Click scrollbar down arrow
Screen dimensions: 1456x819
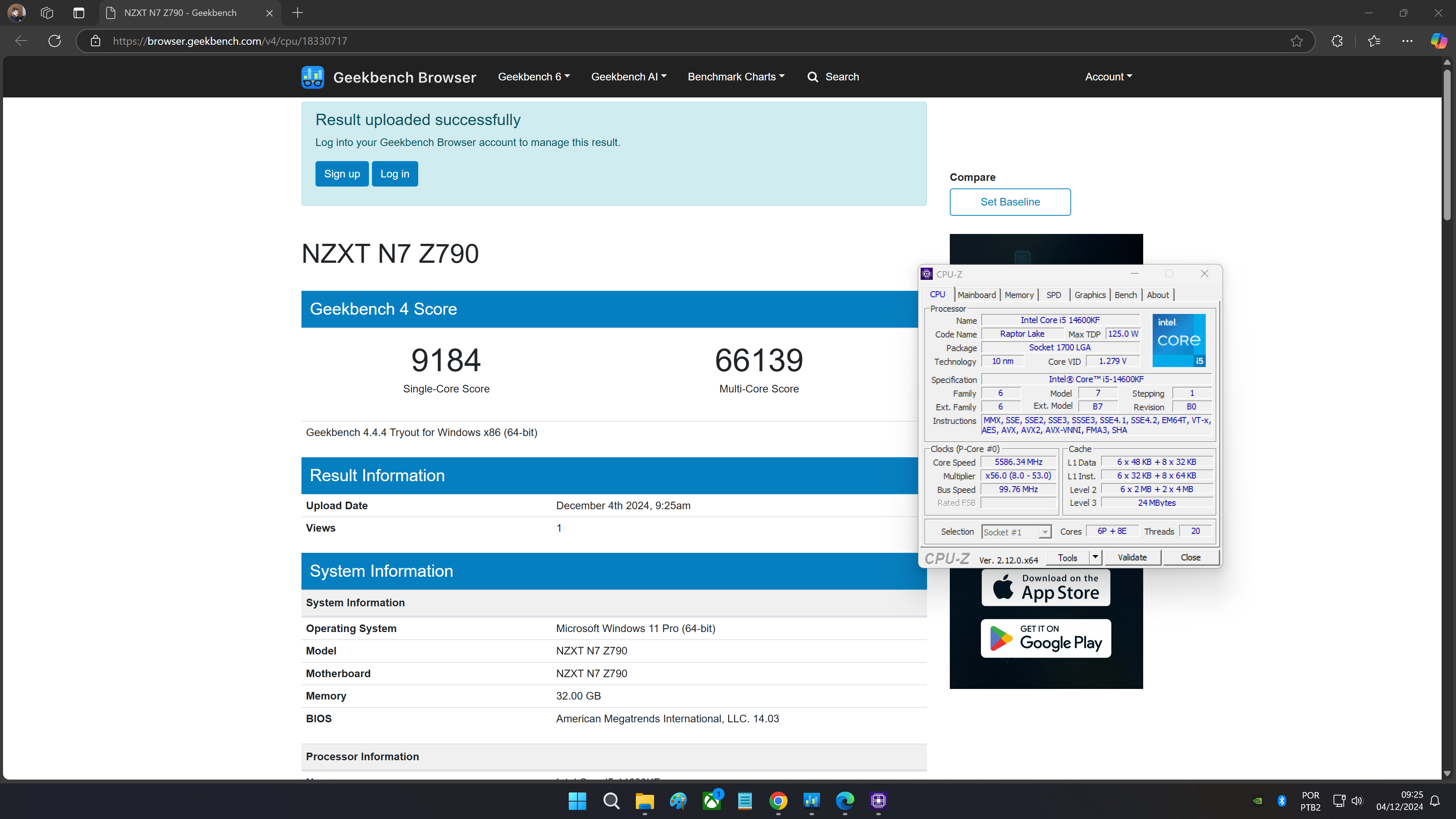(1447, 773)
